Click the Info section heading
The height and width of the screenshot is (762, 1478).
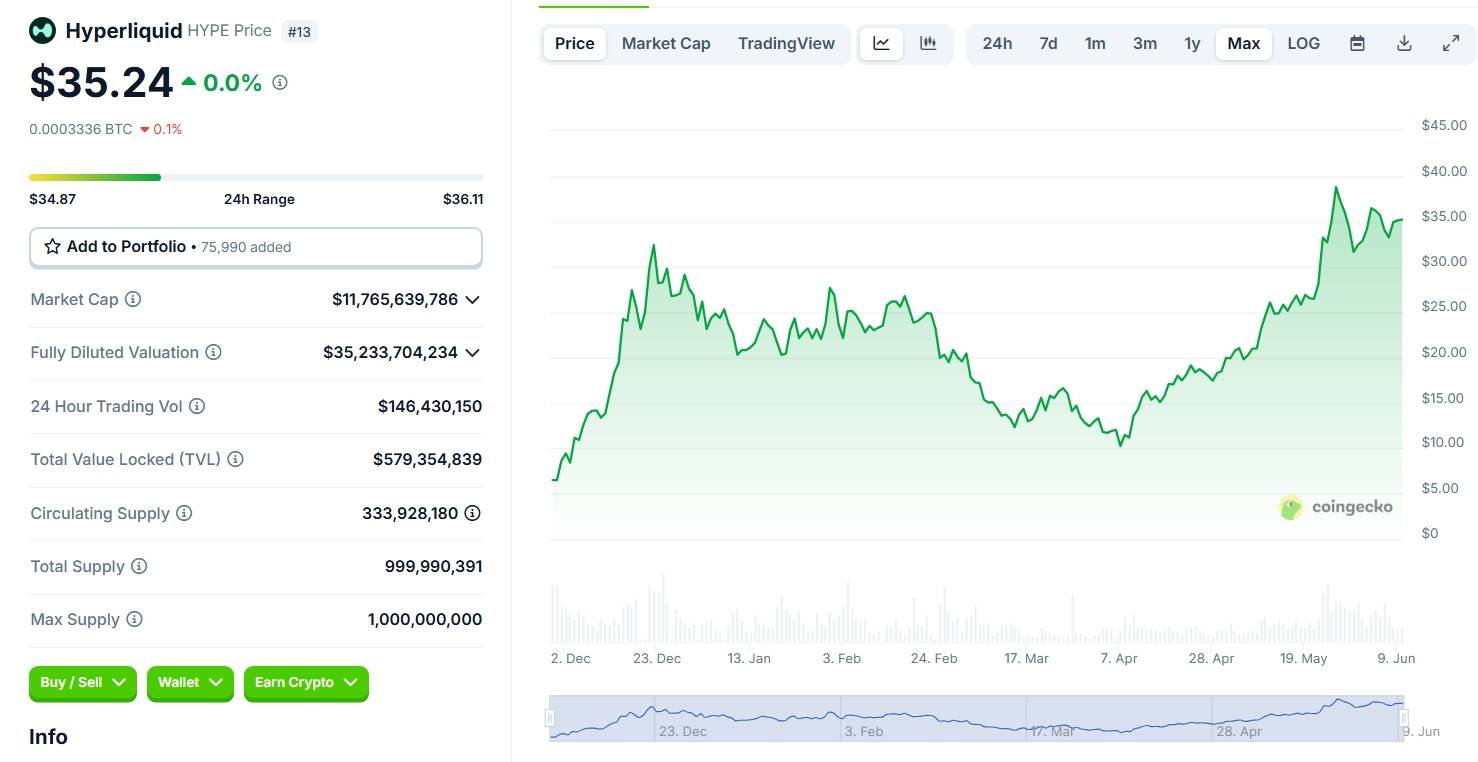click(48, 737)
